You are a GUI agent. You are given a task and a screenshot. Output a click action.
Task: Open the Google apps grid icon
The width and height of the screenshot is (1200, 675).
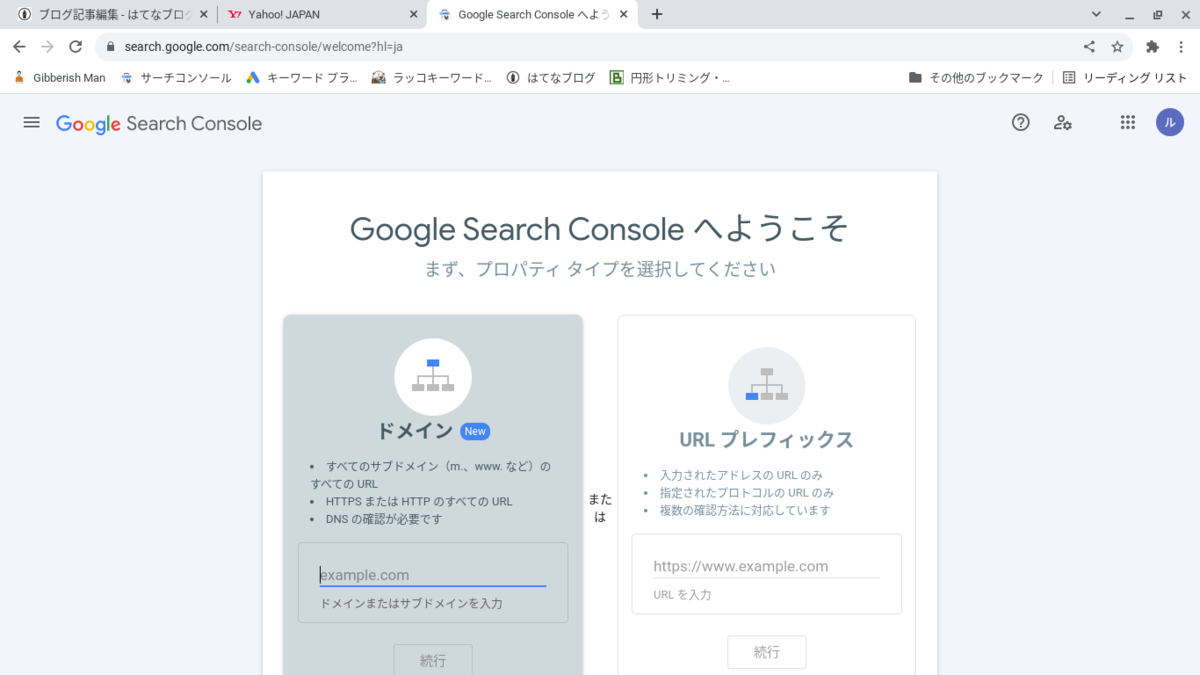point(1128,122)
